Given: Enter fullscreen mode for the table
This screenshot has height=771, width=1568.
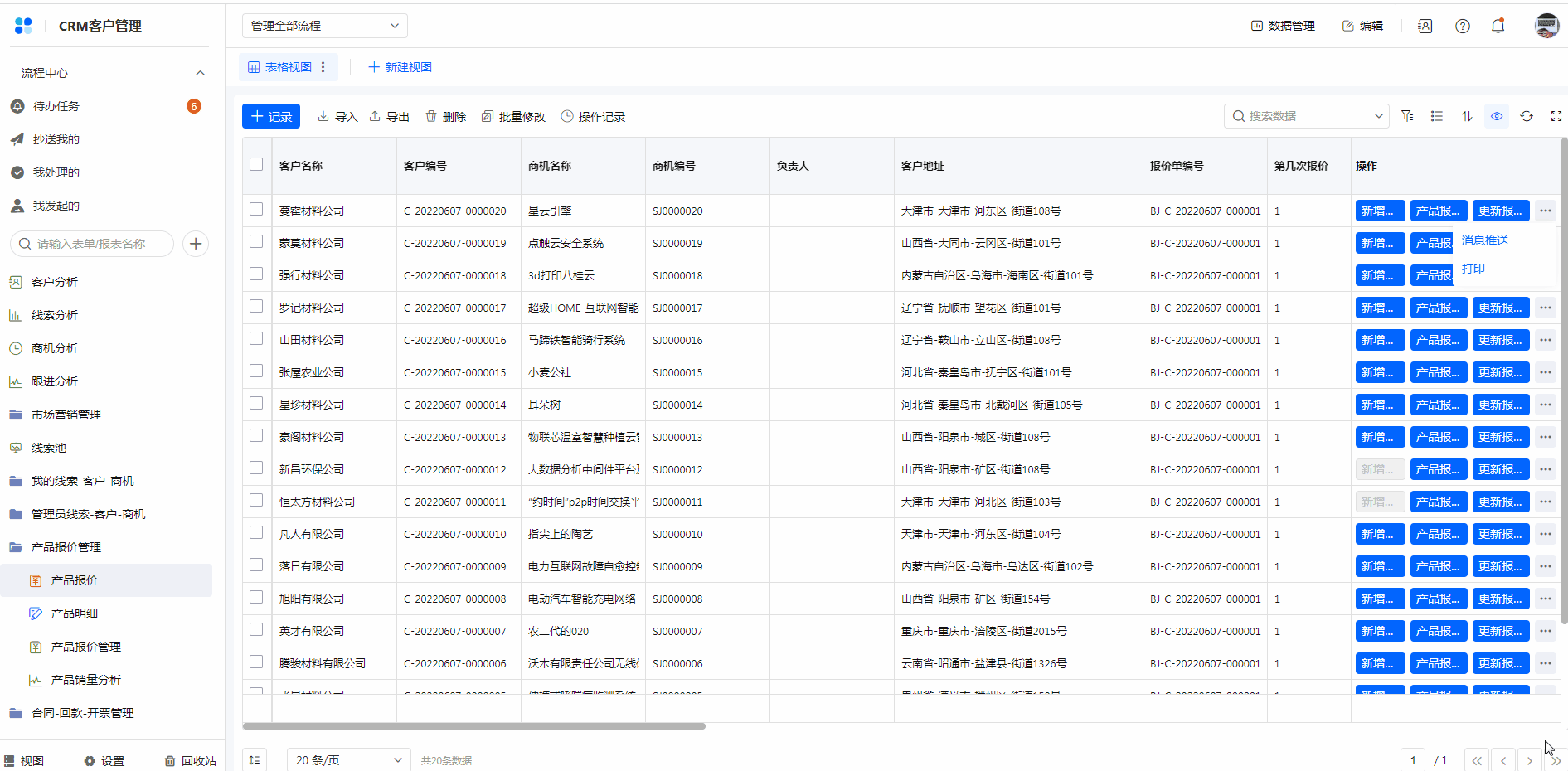Looking at the screenshot, I should [x=1556, y=116].
